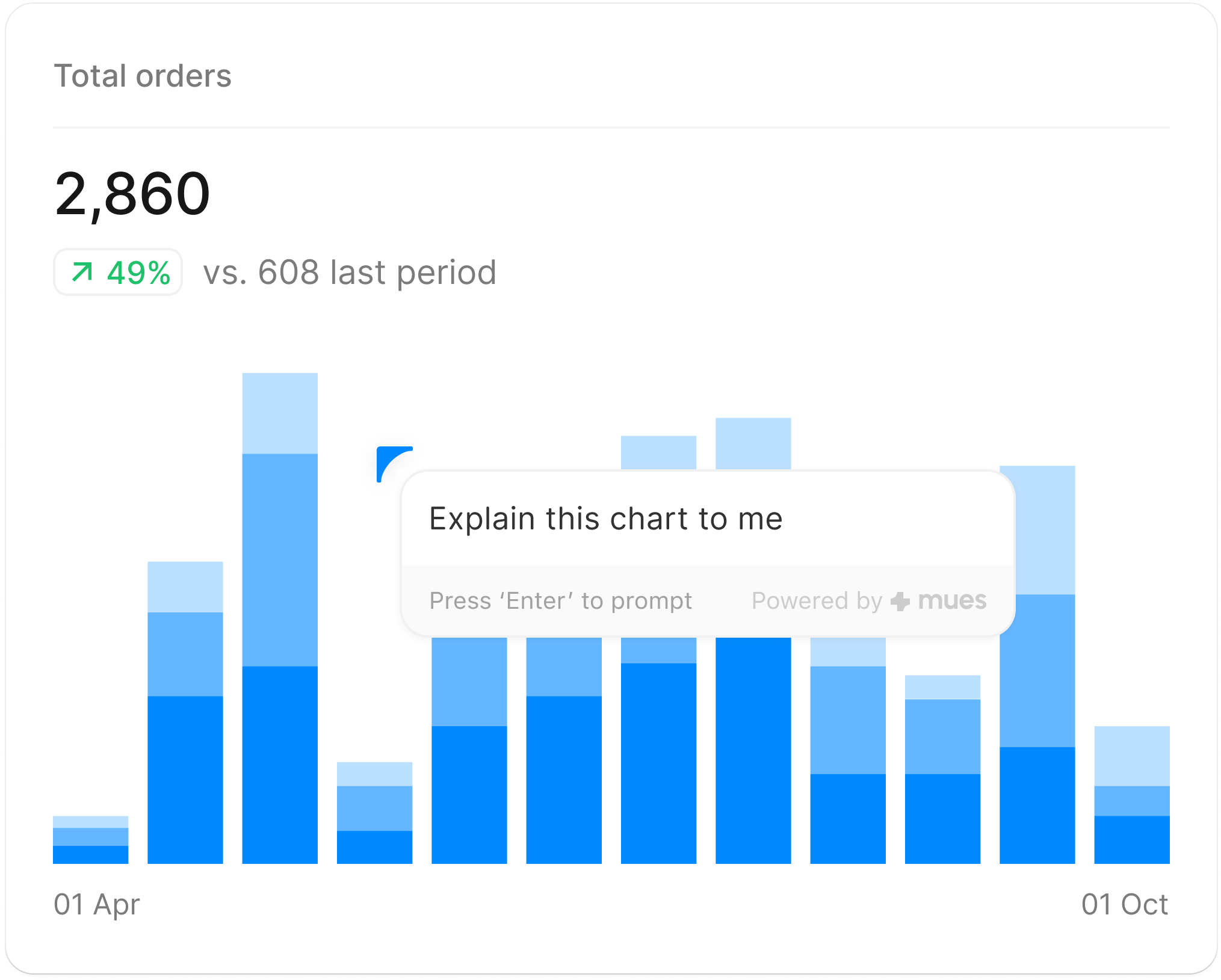
Task: Click the dark blue segment of the tallest bar
Action: (x=280, y=764)
